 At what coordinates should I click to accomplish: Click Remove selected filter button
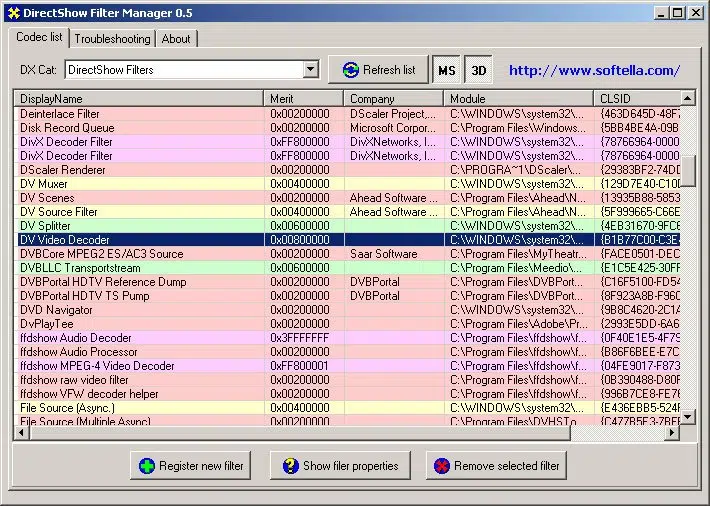click(x=496, y=466)
